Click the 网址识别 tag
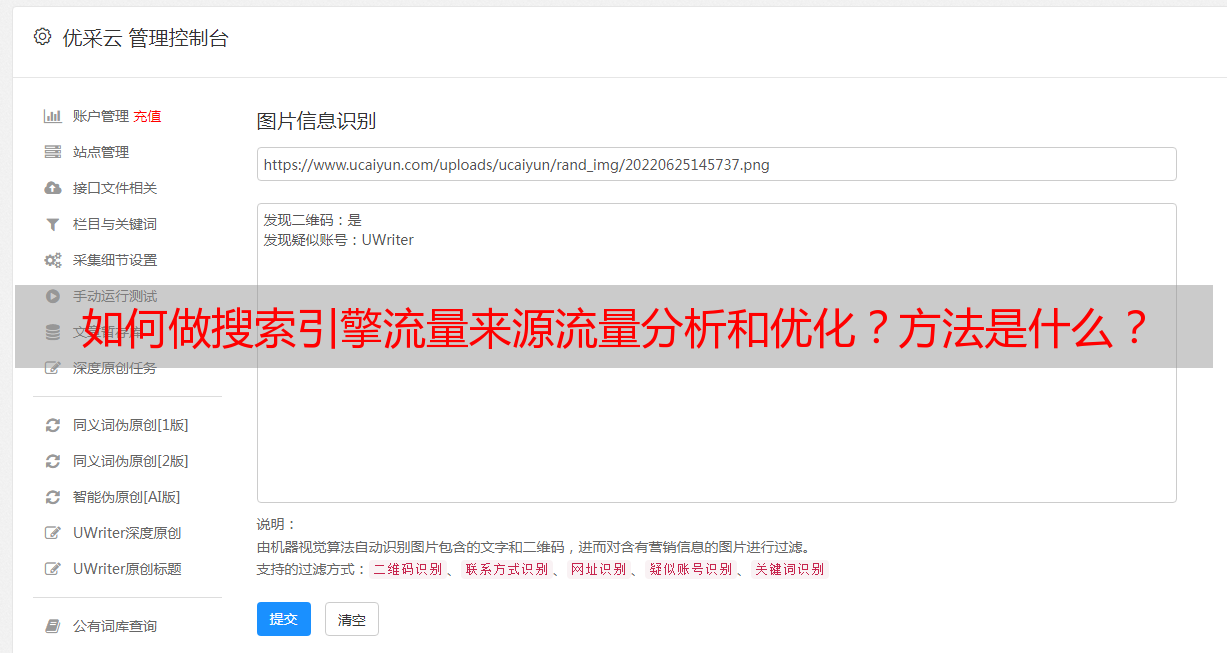Image resolution: width=1227 pixels, height=653 pixels. tap(598, 569)
